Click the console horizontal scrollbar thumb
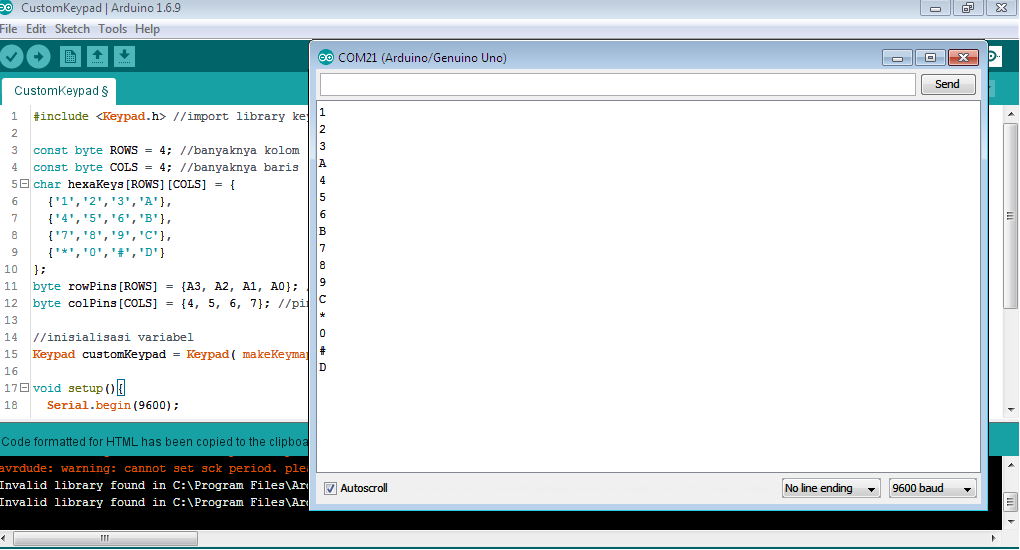The image size is (1020, 550). coord(105,538)
